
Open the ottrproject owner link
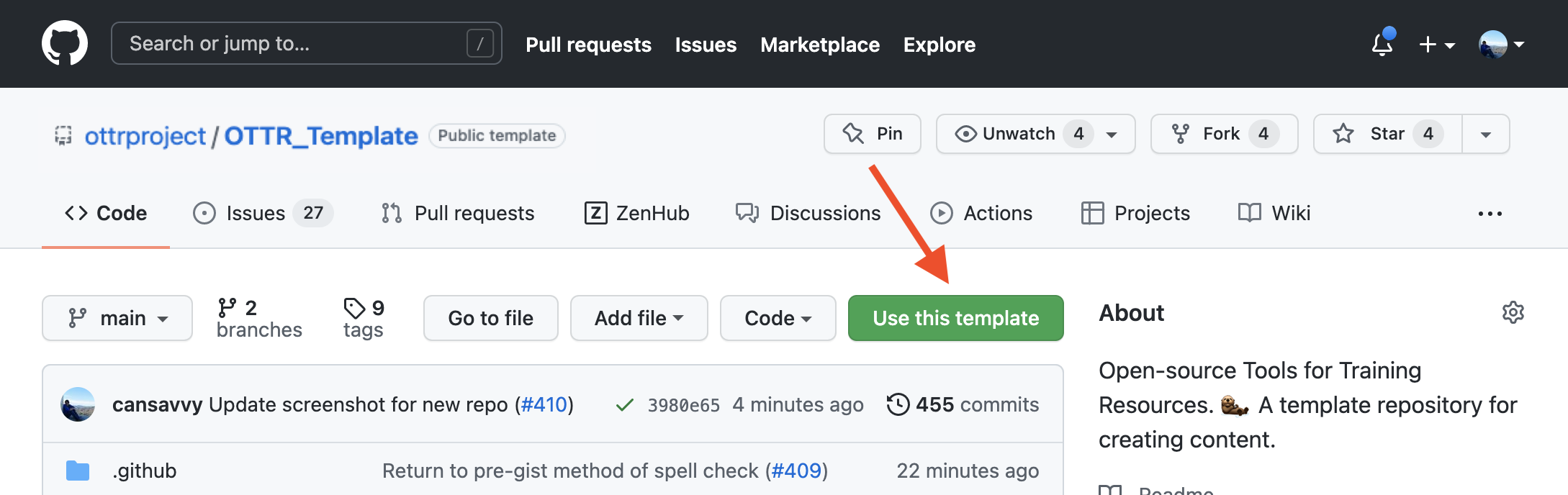(145, 135)
